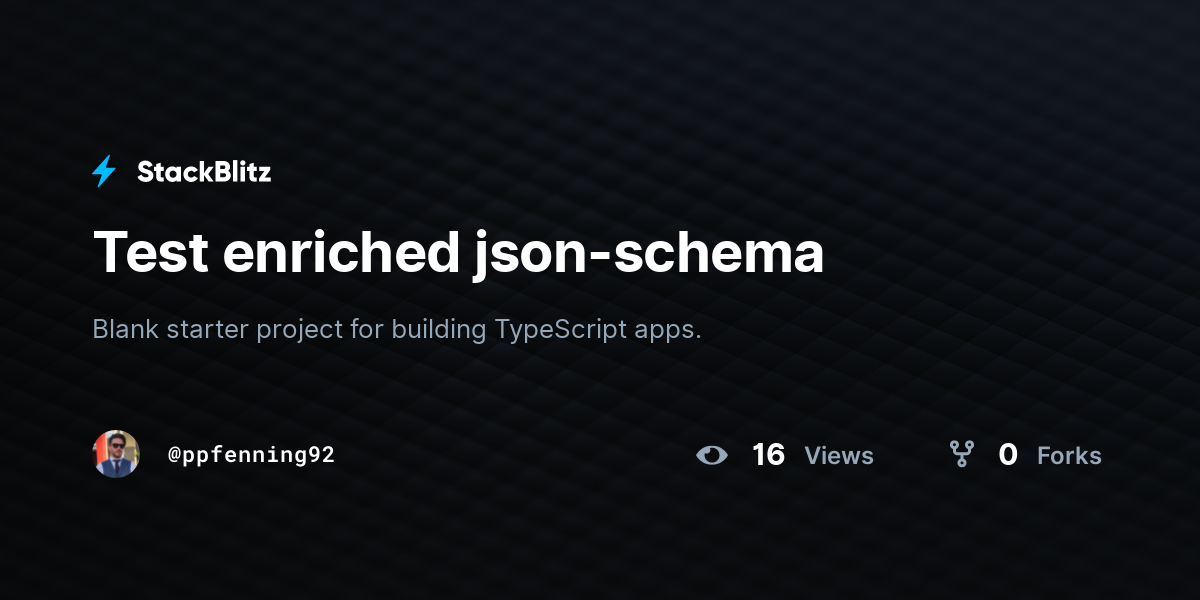Select the Views label
The image size is (1200, 600).
pyautogui.click(x=839, y=456)
